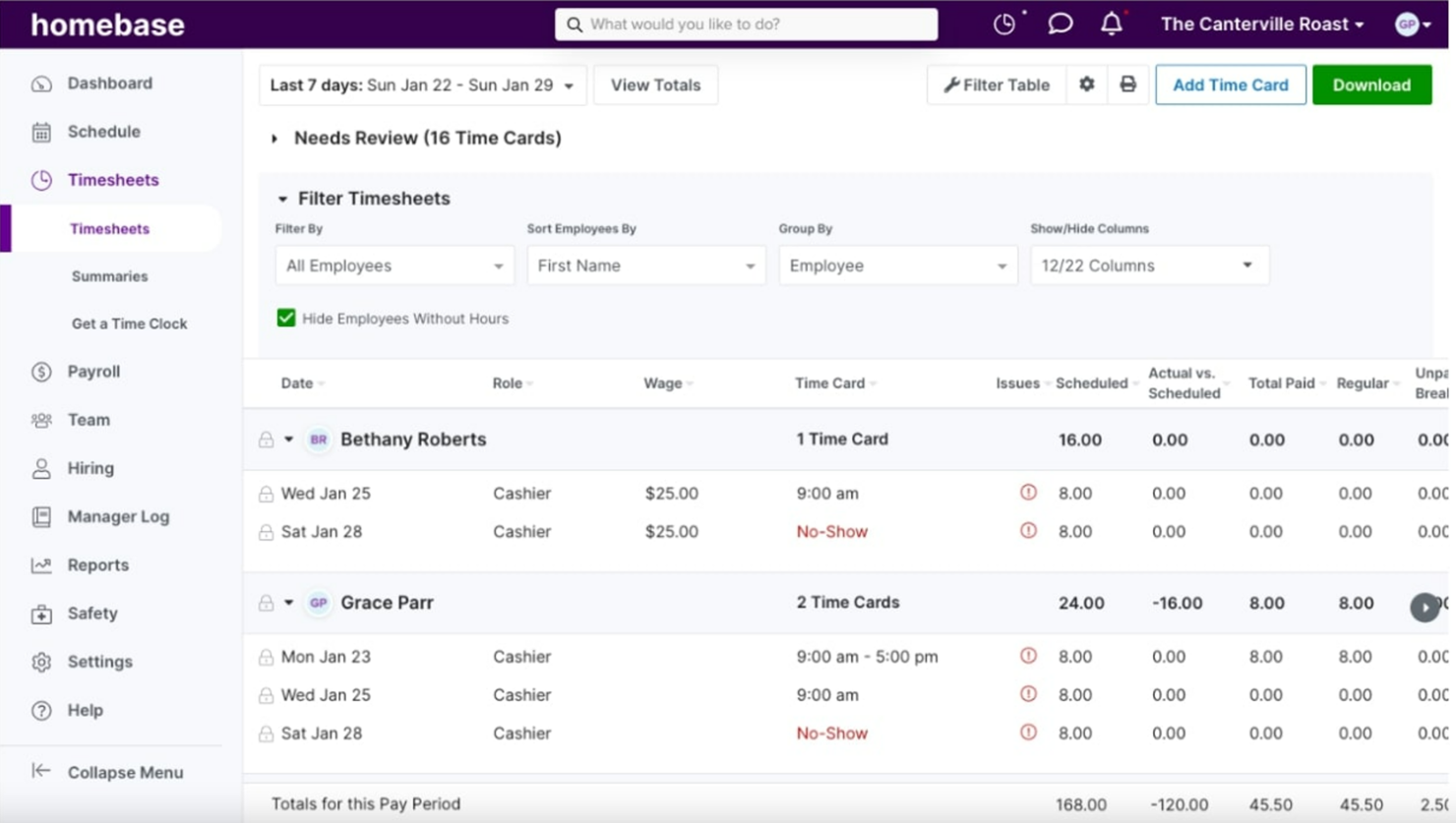This screenshot has width=1456, height=823.
Task: Toggle the lock on Bethany Roberts group row
Action: click(x=266, y=440)
